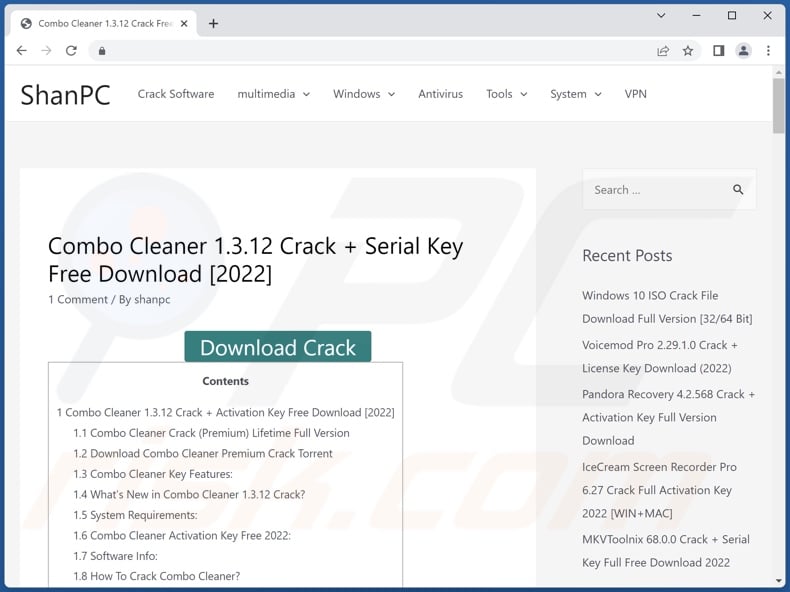
Task: Click the green Download Crack button
Action: pos(278,347)
